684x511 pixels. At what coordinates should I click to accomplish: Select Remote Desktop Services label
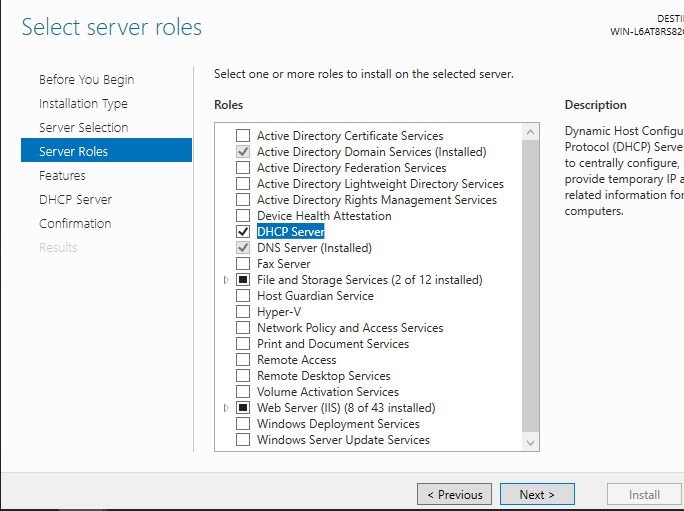(323, 376)
